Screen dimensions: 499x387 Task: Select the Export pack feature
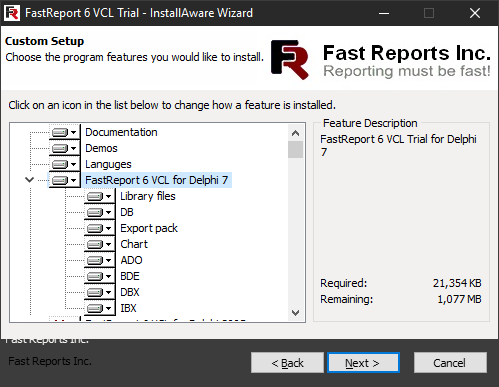pos(149,228)
